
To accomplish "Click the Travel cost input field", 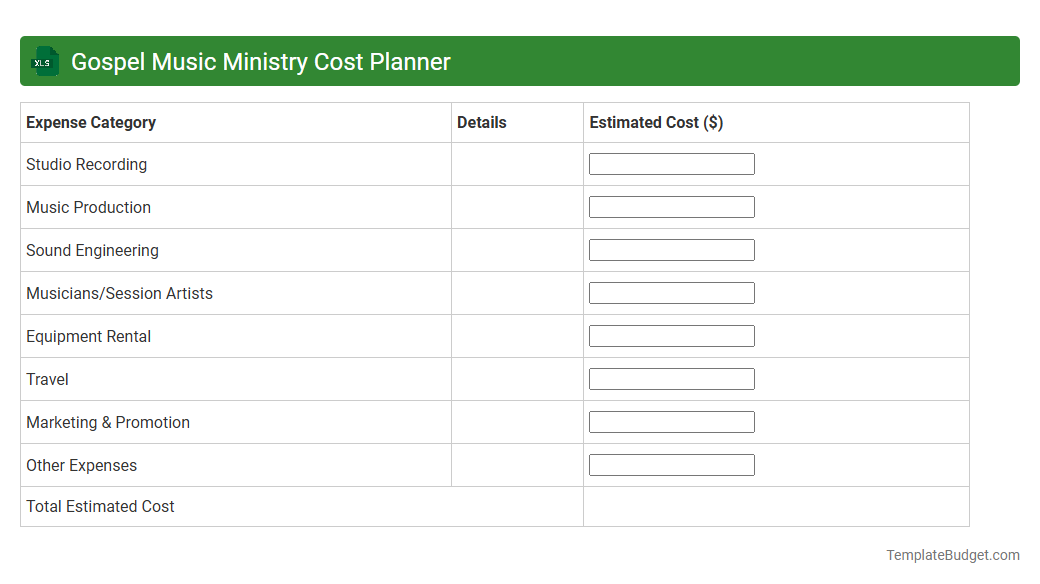I will pyautogui.click(x=672, y=378).
